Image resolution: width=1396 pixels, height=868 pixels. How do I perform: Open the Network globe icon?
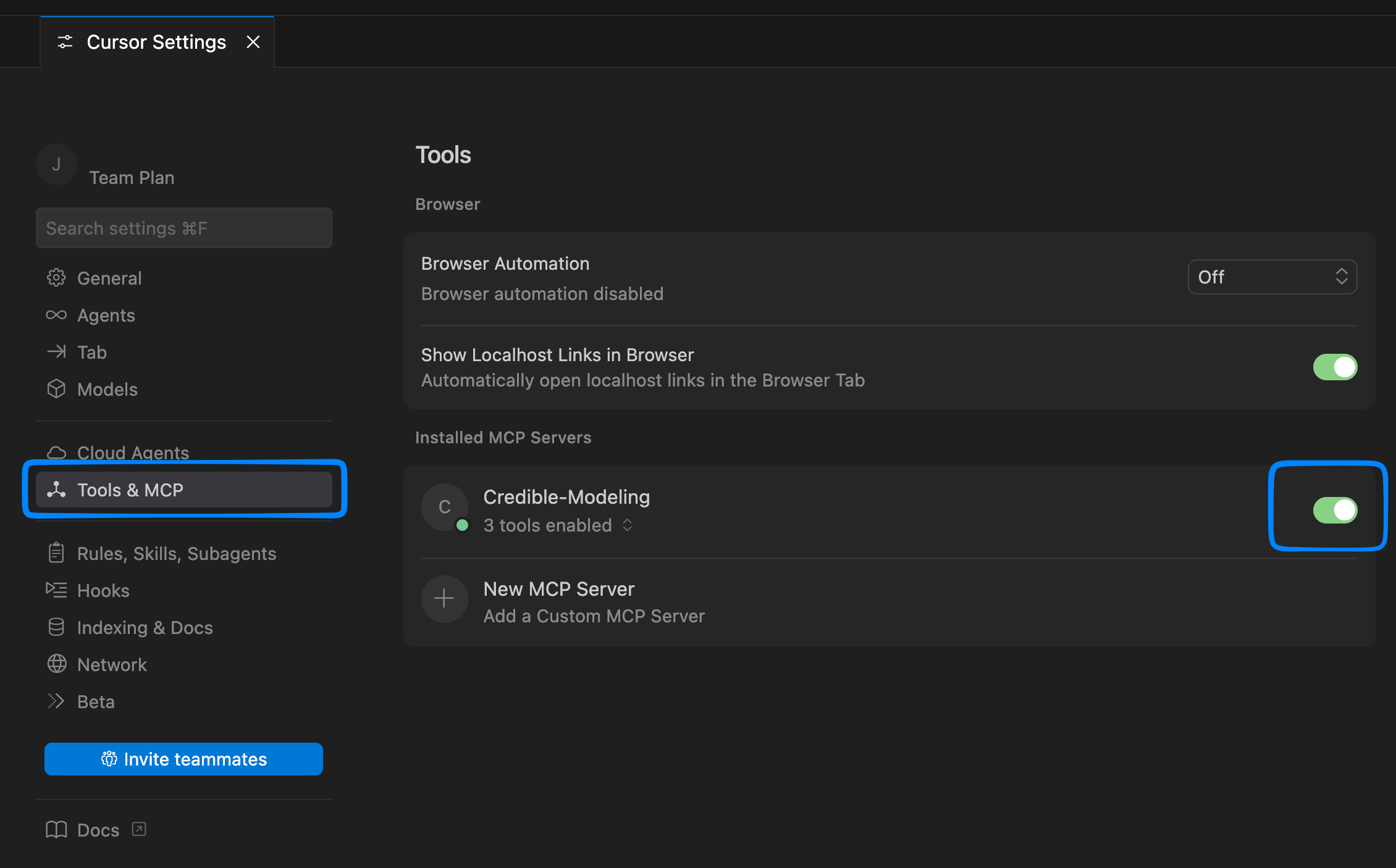tap(56, 664)
